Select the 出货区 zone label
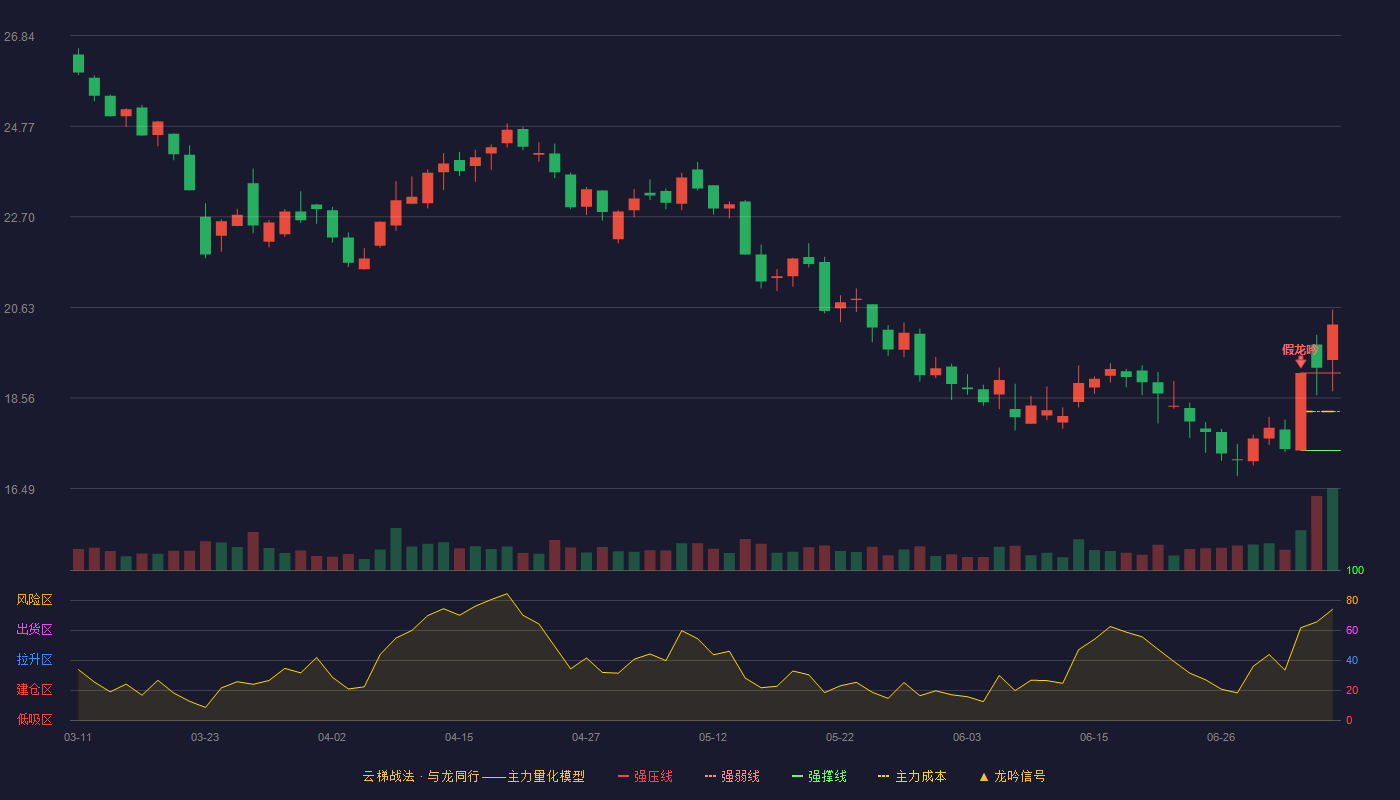The image size is (1400, 800). (x=34, y=630)
